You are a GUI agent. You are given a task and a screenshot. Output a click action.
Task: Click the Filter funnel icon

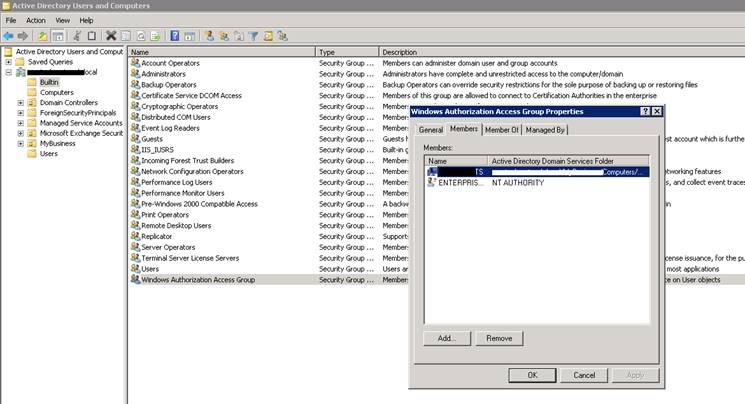[x=253, y=36]
